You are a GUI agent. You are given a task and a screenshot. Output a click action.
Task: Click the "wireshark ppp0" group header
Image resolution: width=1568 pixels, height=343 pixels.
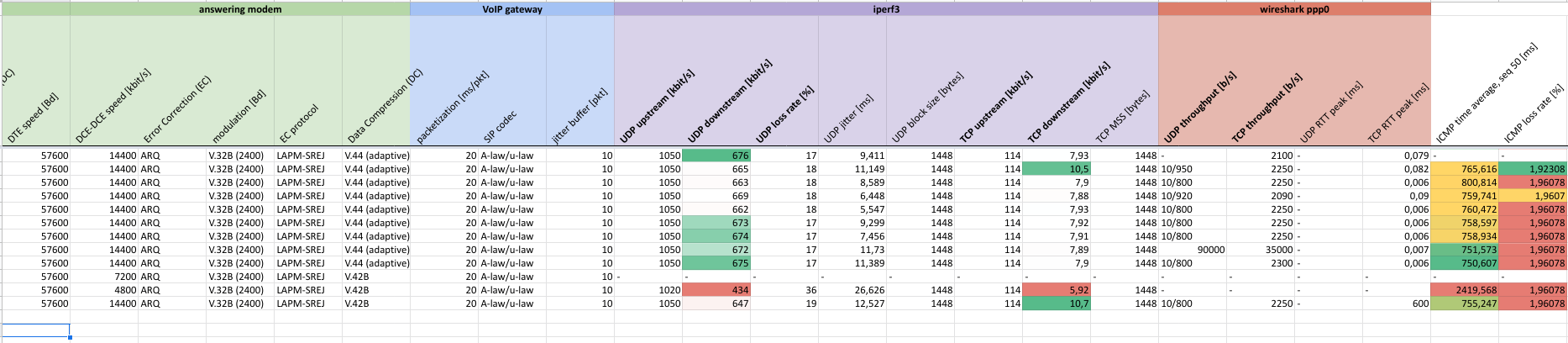pos(1293,9)
